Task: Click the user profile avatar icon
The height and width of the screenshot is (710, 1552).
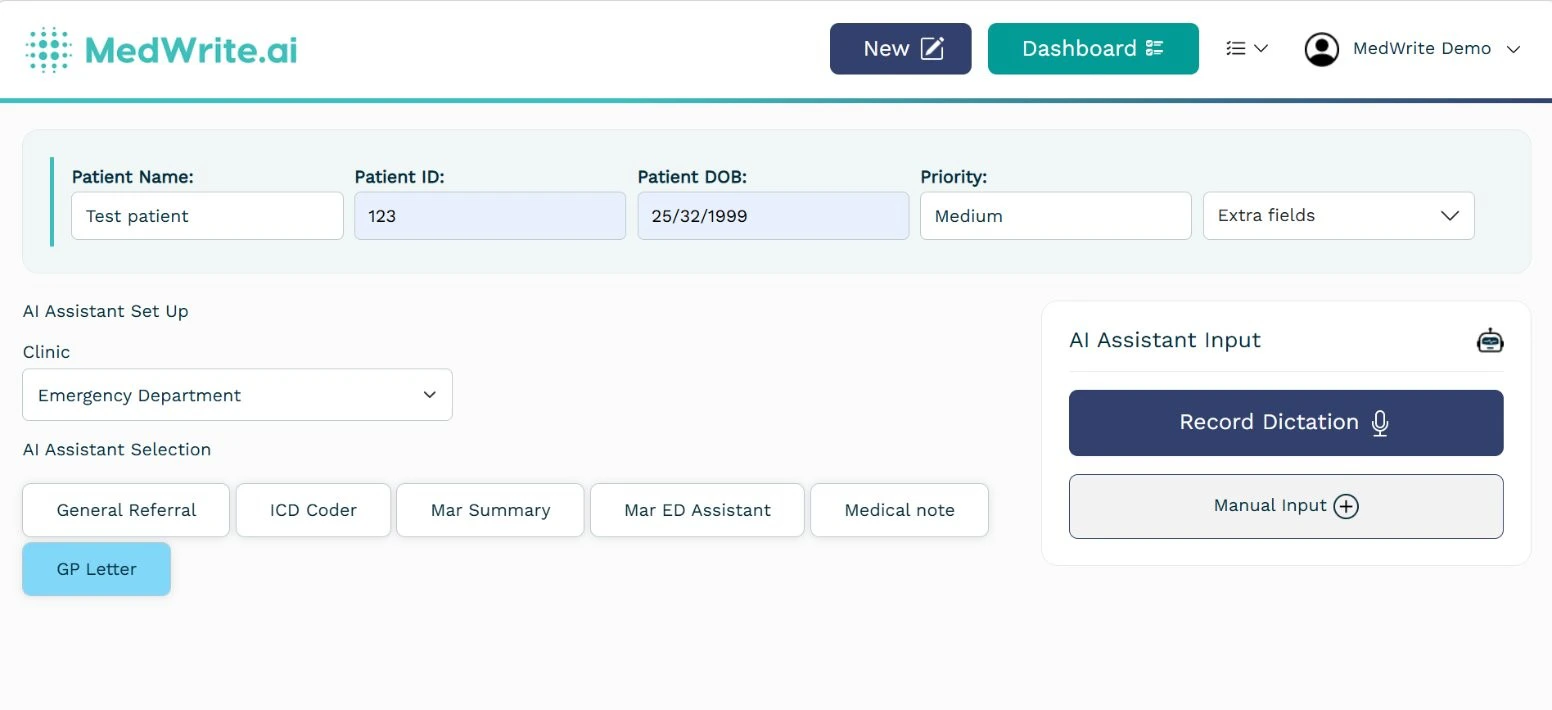Action: 1321,48
